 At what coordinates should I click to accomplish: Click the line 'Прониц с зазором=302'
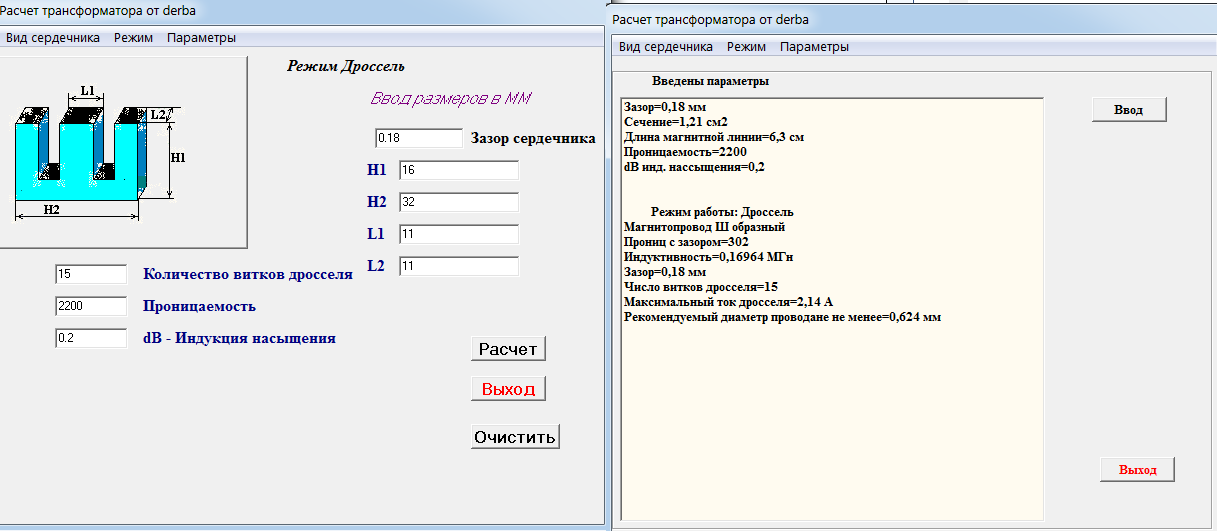click(686, 242)
